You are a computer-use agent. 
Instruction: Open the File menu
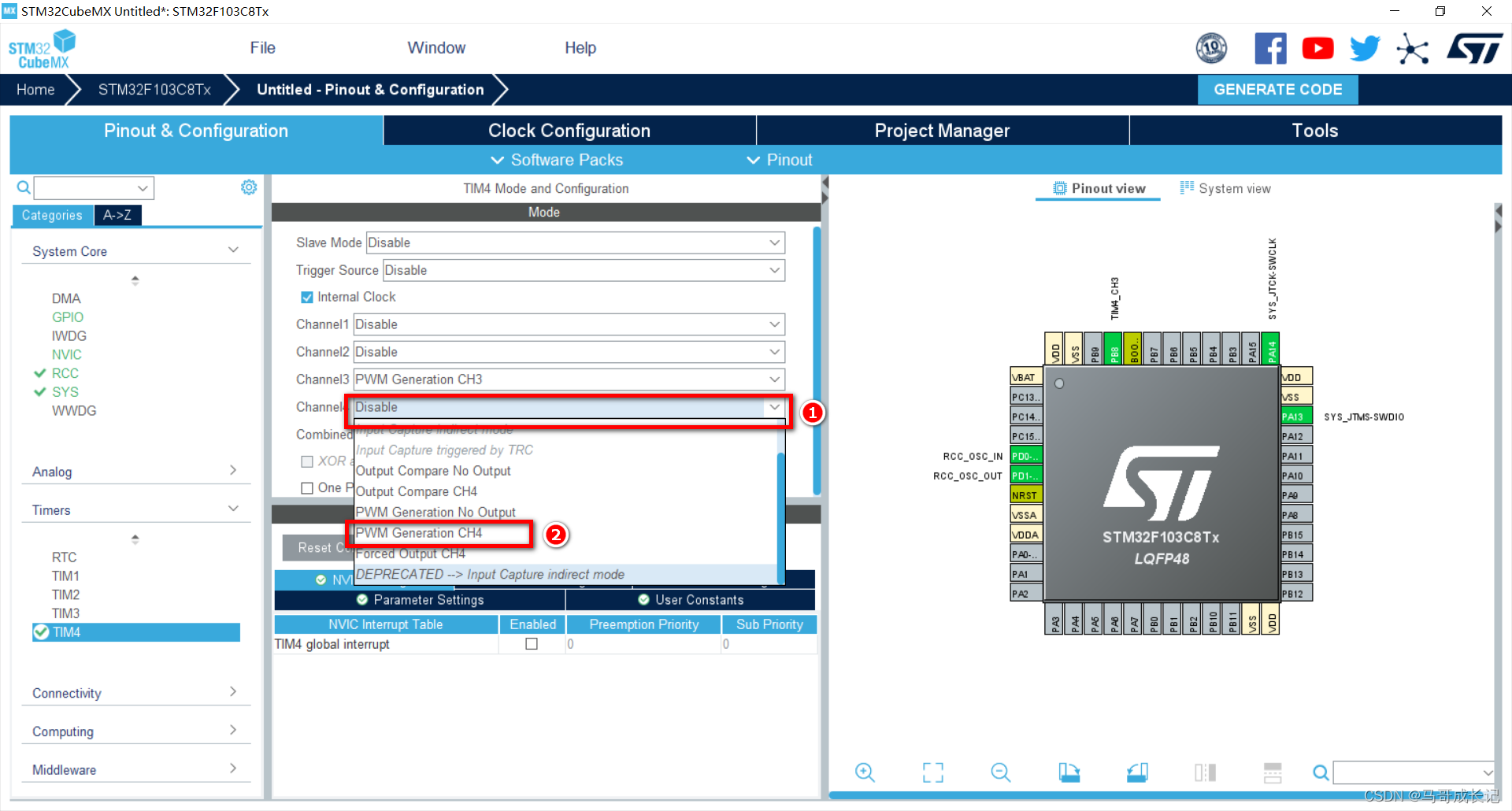[262, 48]
